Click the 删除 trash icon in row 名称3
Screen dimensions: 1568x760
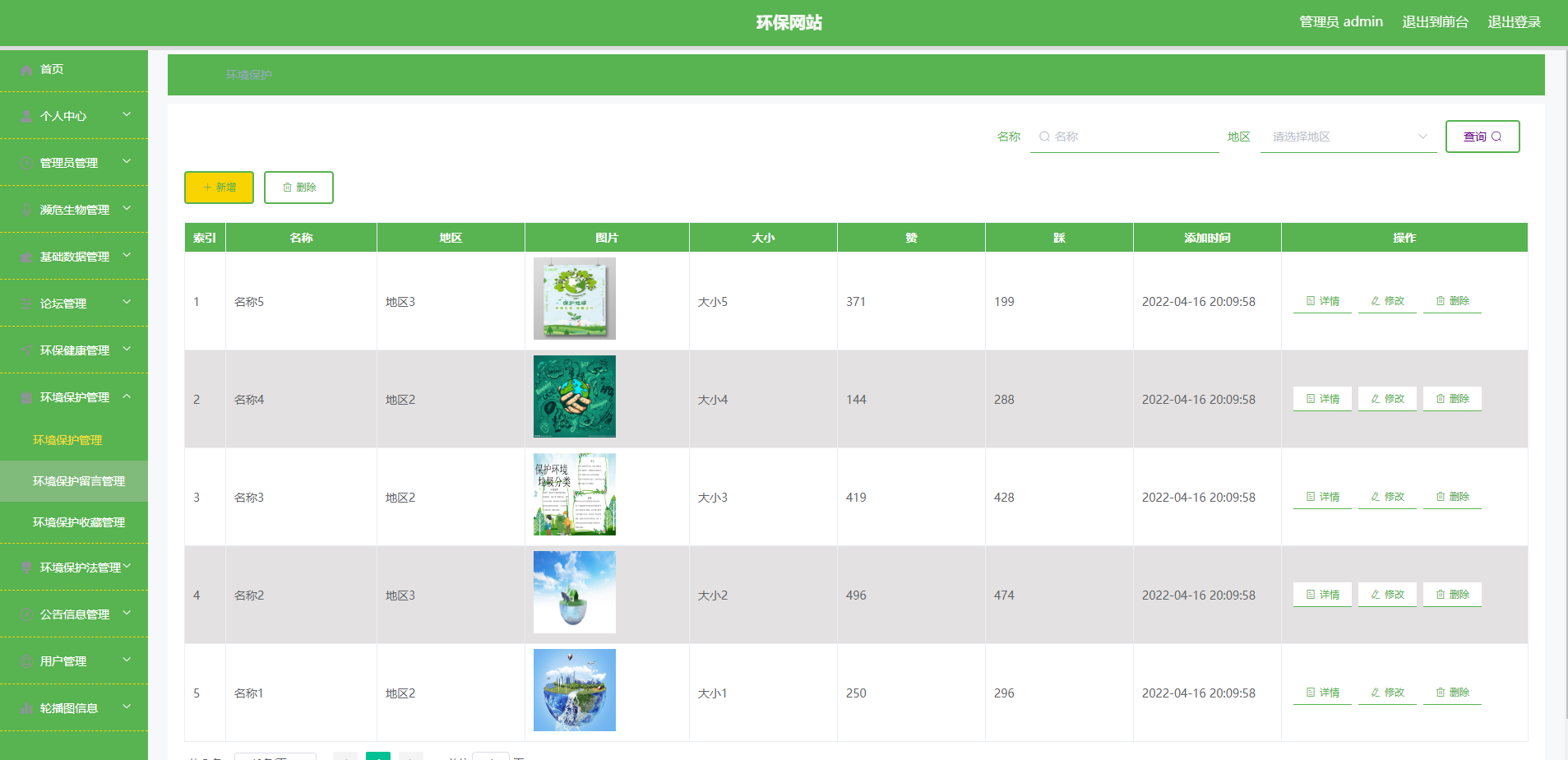tap(1441, 497)
